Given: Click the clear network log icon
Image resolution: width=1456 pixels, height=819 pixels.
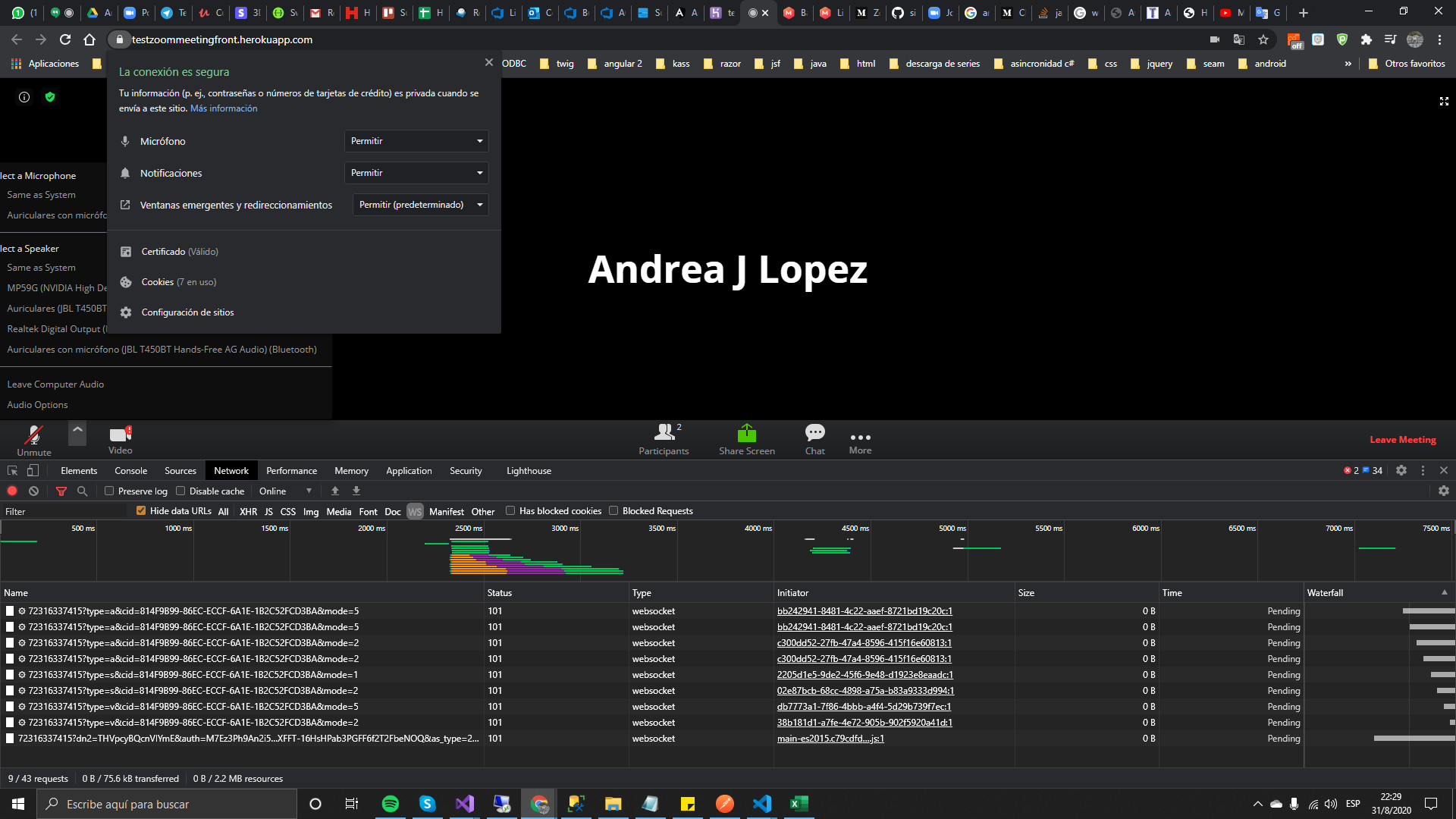Looking at the screenshot, I should (x=33, y=491).
